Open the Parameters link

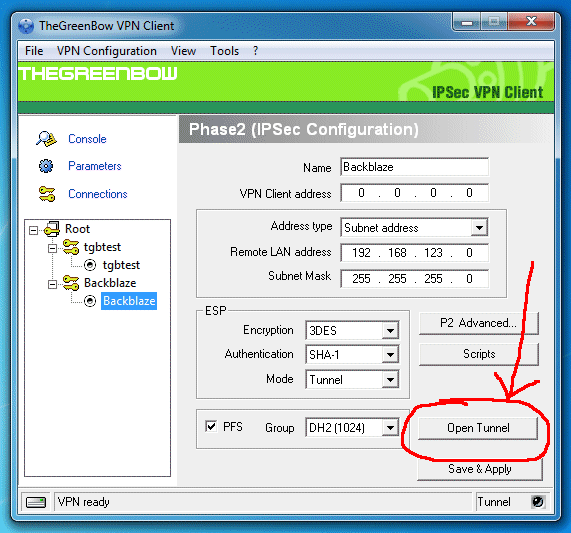click(x=95, y=166)
